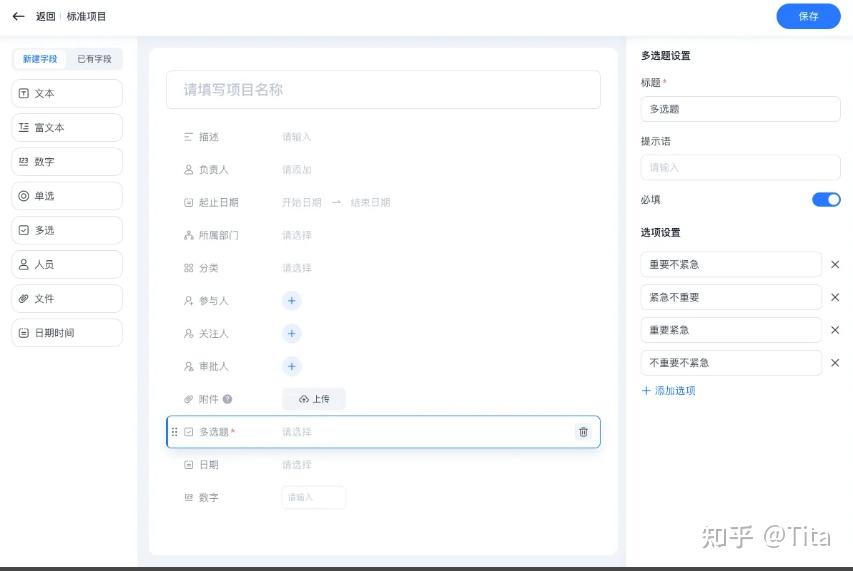Grab the drag handle of 多选题 row
Image resolution: width=853 pixels, height=571 pixels.
tap(174, 432)
